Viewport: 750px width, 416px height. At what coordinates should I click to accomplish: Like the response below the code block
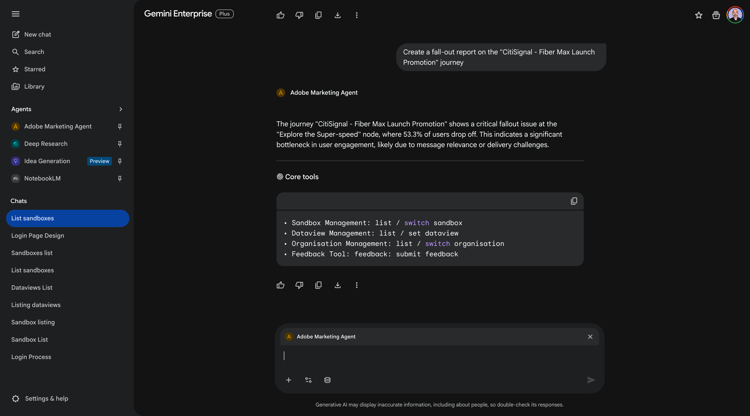[x=280, y=285]
